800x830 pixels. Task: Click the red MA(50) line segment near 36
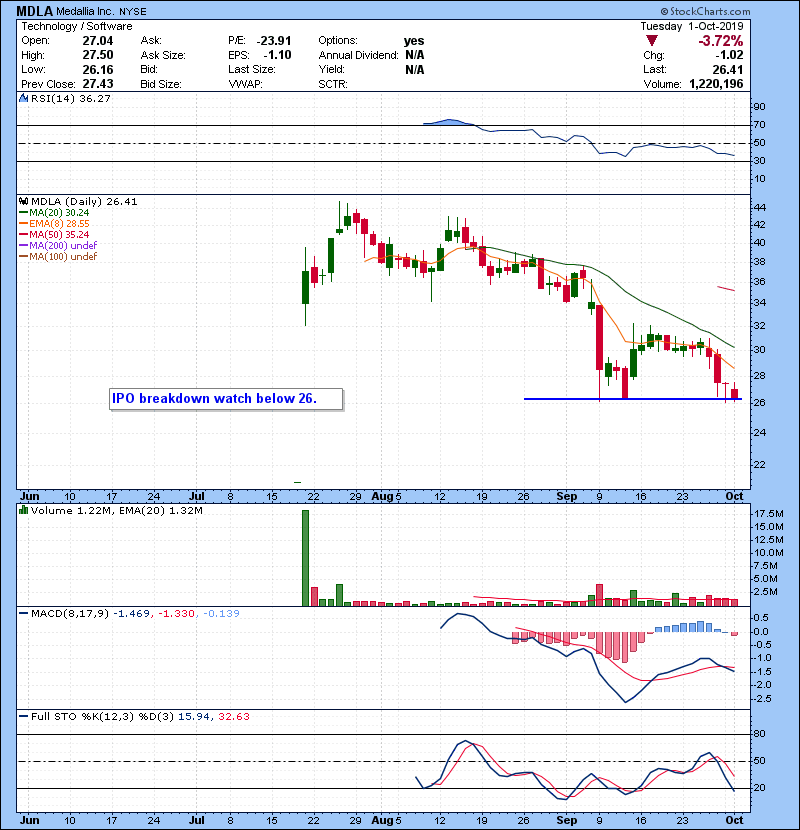tap(726, 288)
